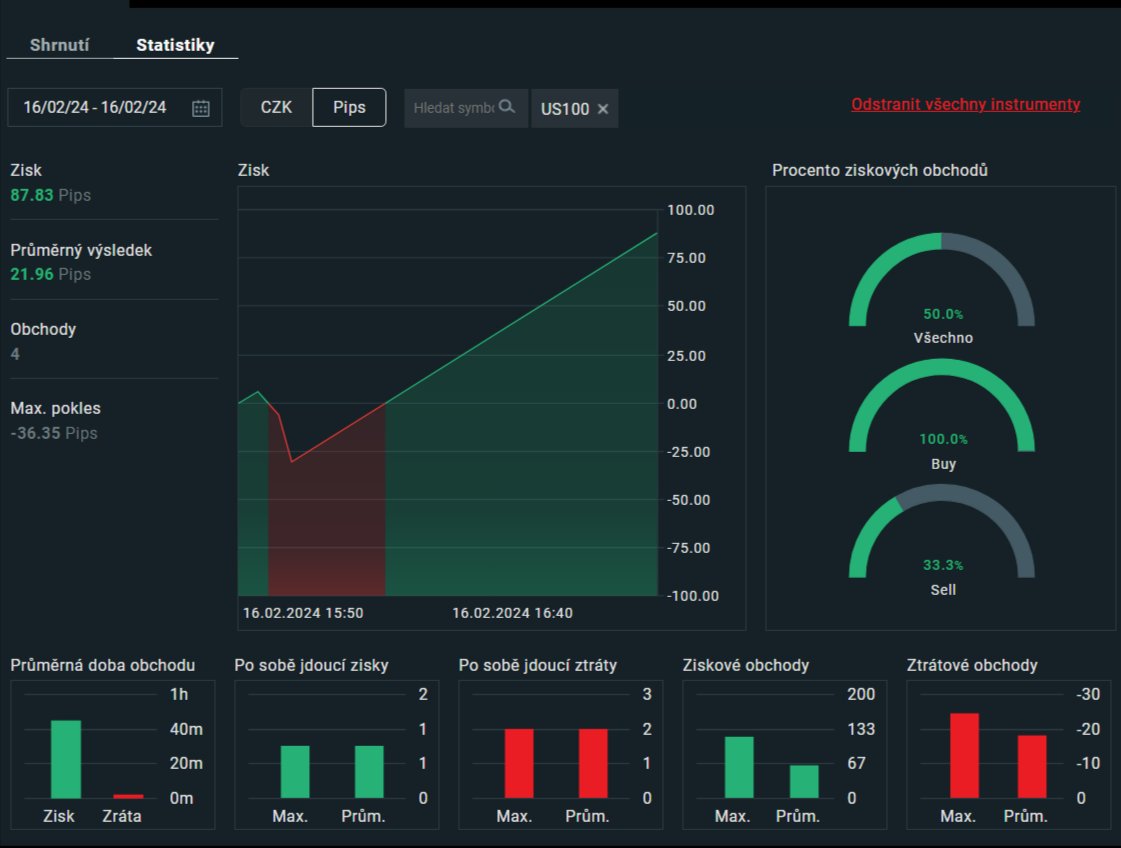Click Max. bar in Po sobě jdoucí ztráty
1121x848 pixels.
519,763
